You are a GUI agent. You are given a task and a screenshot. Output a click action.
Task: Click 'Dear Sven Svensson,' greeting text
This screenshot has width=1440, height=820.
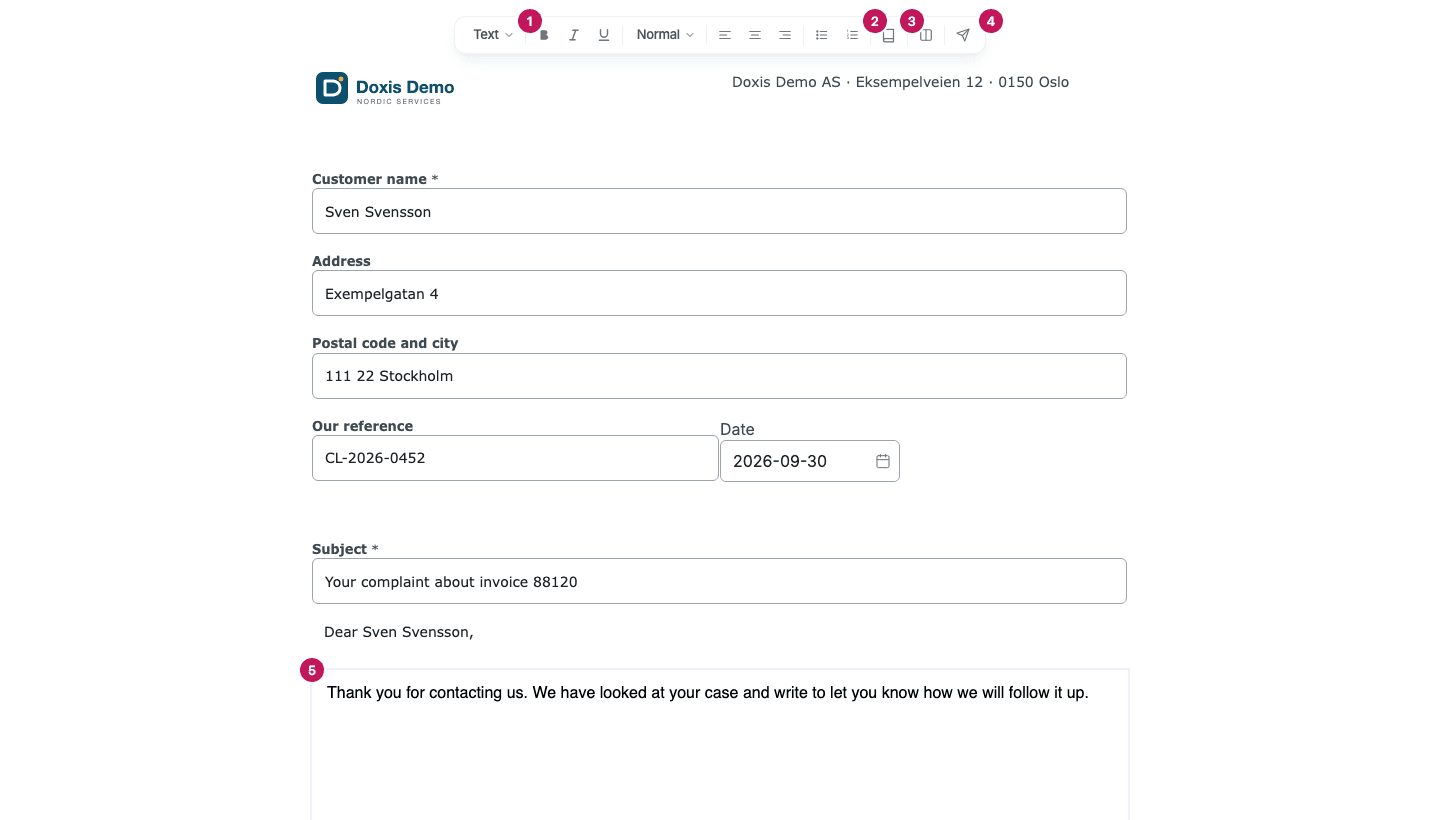(398, 632)
